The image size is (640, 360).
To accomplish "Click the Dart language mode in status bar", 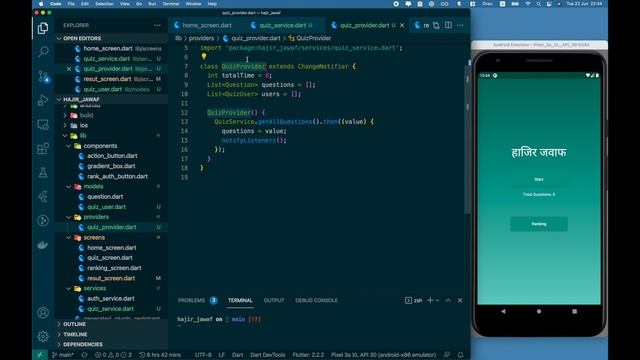I will click(238, 355).
